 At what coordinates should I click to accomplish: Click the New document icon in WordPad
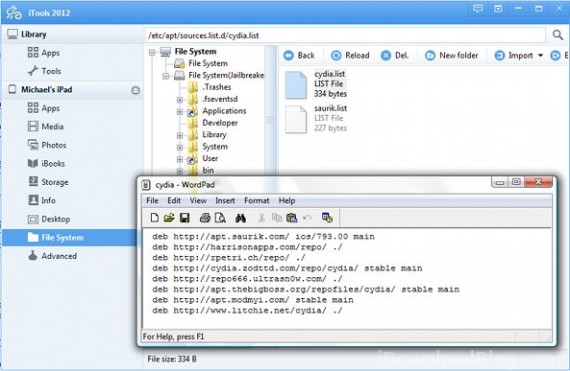click(154, 218)
